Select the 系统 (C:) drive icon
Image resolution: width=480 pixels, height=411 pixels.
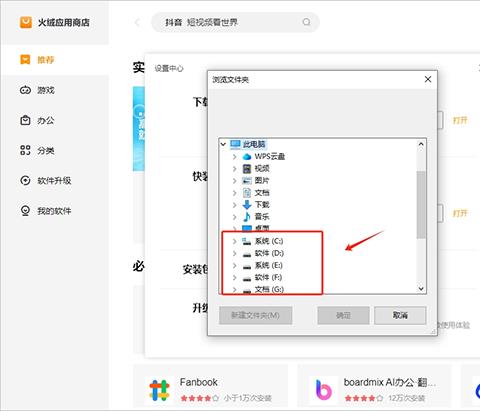tap(247, 241)
